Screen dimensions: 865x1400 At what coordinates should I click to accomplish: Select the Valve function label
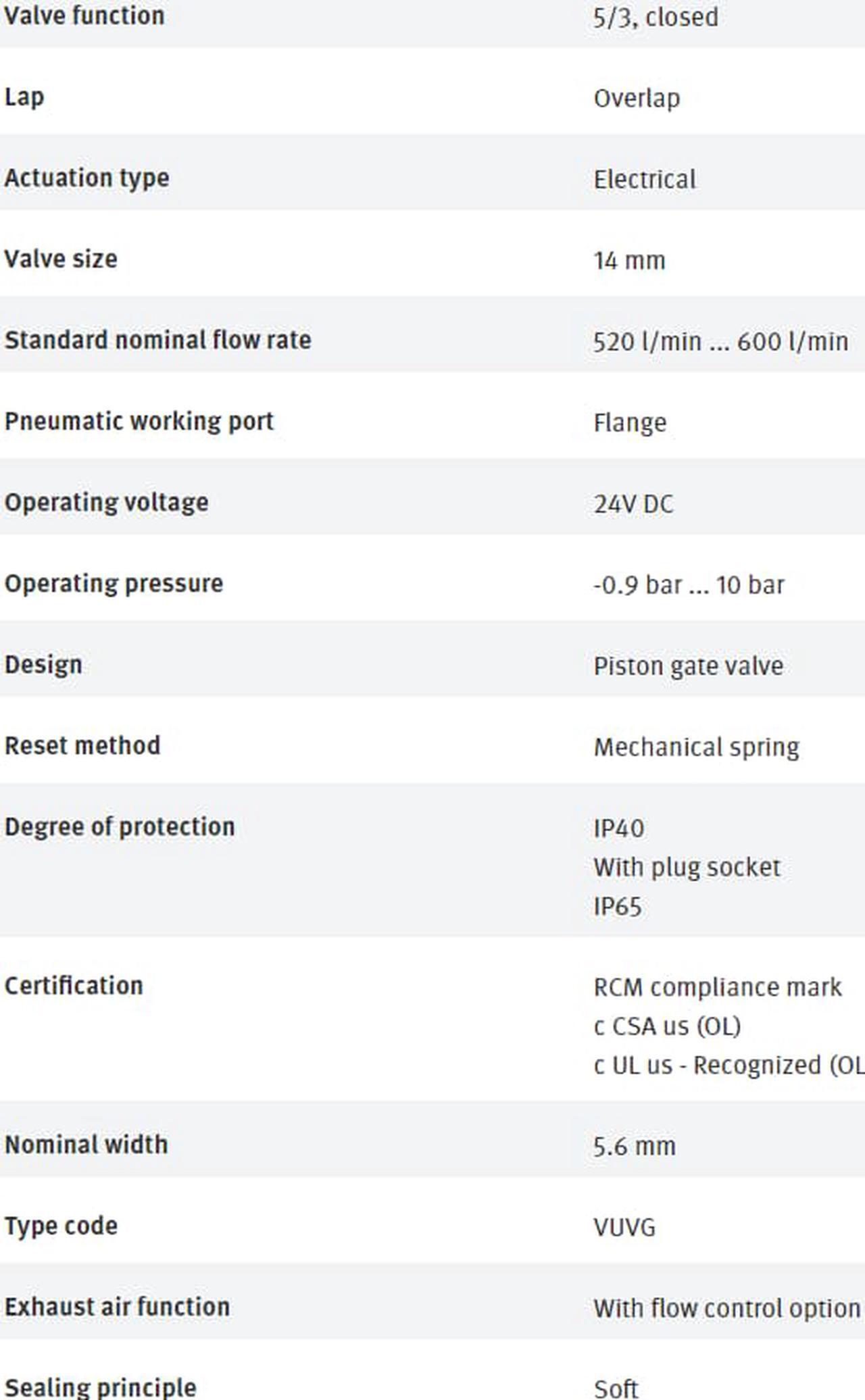(x=84, y=16)
